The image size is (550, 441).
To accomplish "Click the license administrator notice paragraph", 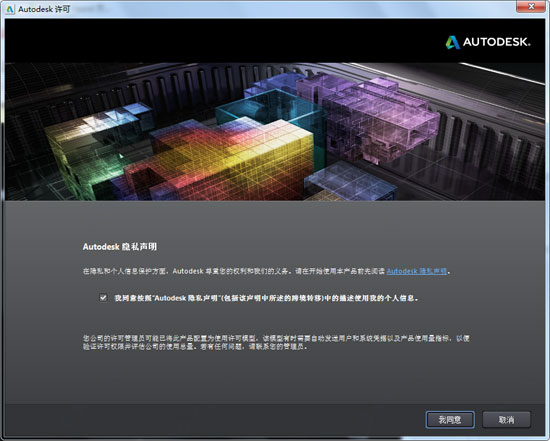I will pos(276,342).
